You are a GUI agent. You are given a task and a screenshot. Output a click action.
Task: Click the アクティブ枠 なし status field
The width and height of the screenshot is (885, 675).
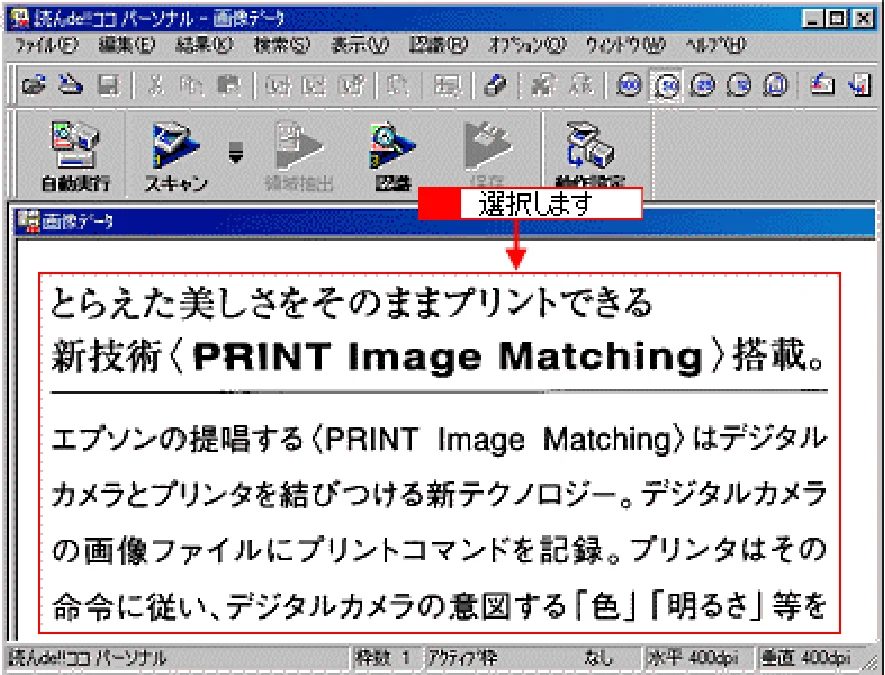tap(532, 658)
